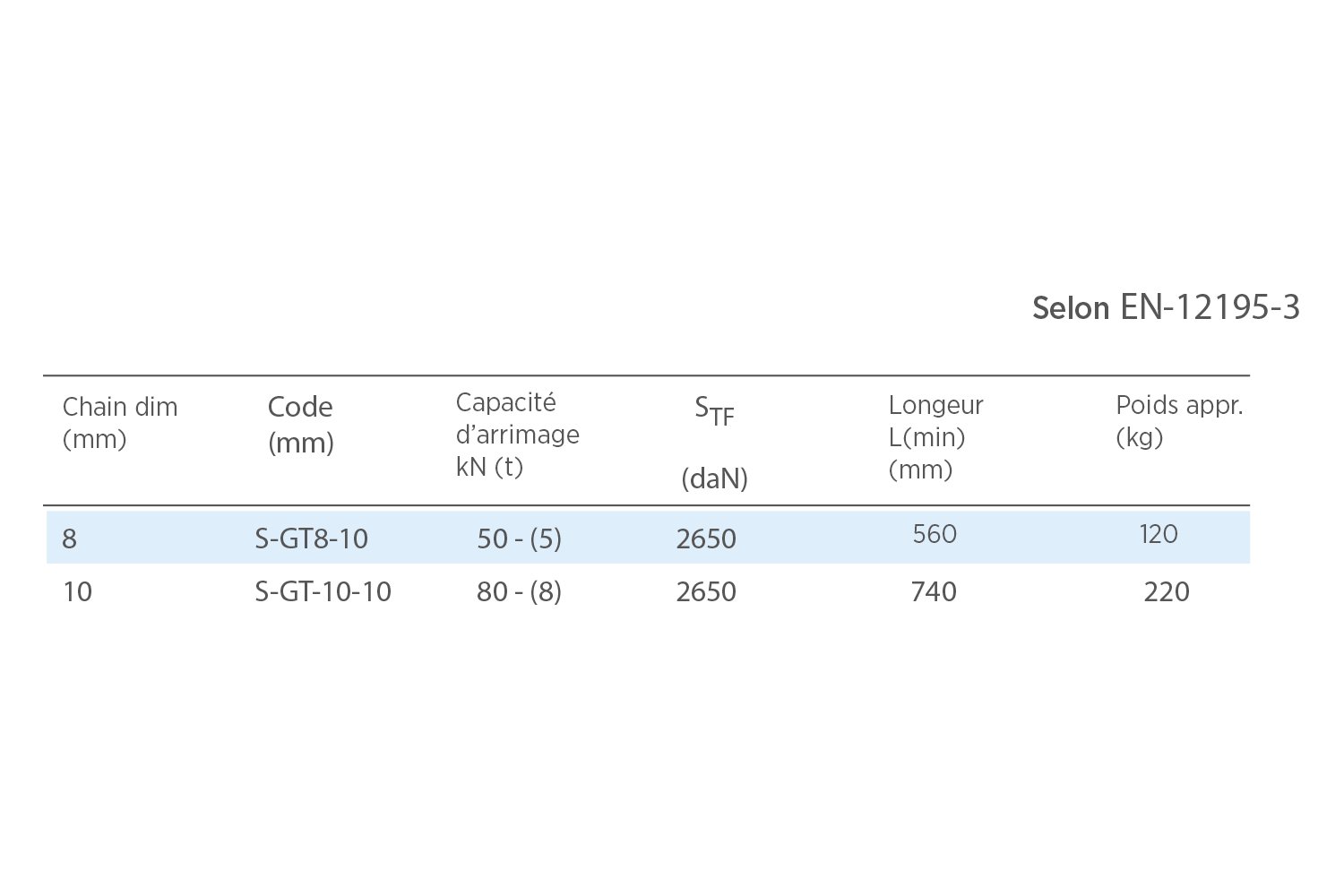1344x896 pixels.
Task: Select the 740 length value
Action: pos(934,591)
